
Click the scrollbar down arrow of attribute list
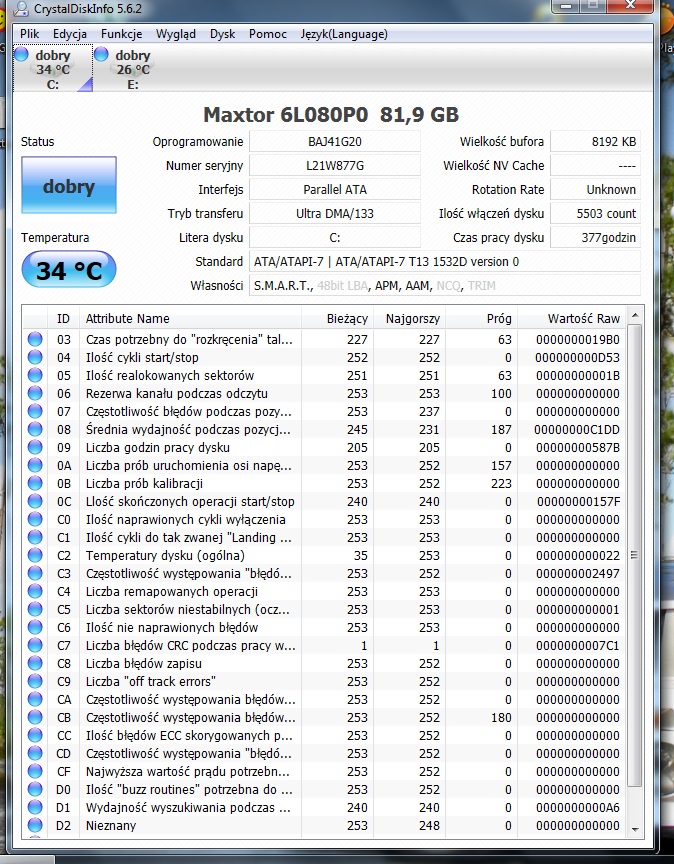tap(634, 828)
